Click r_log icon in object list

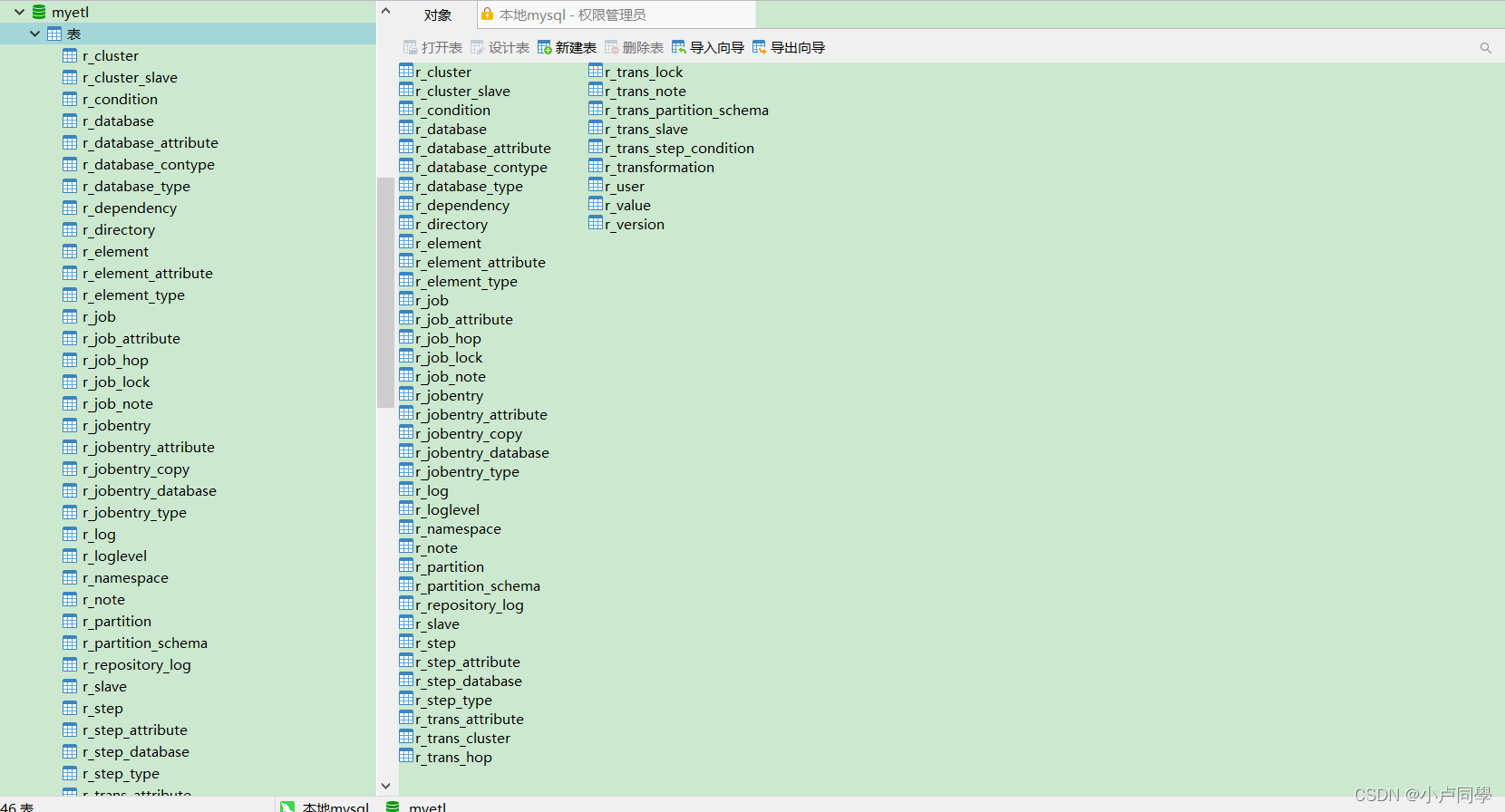click(406, 489)
